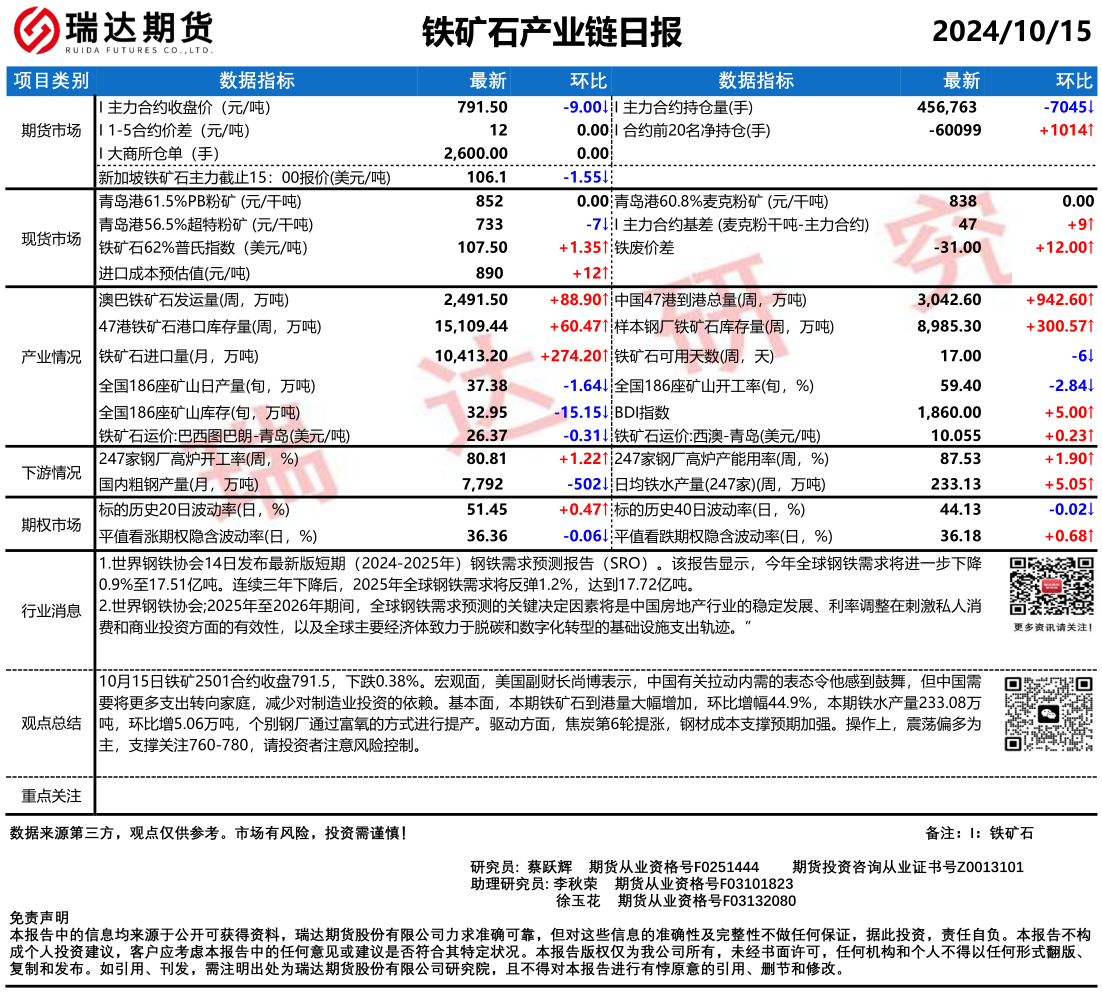Click main contract closing price value 791.50

[482, 107]
